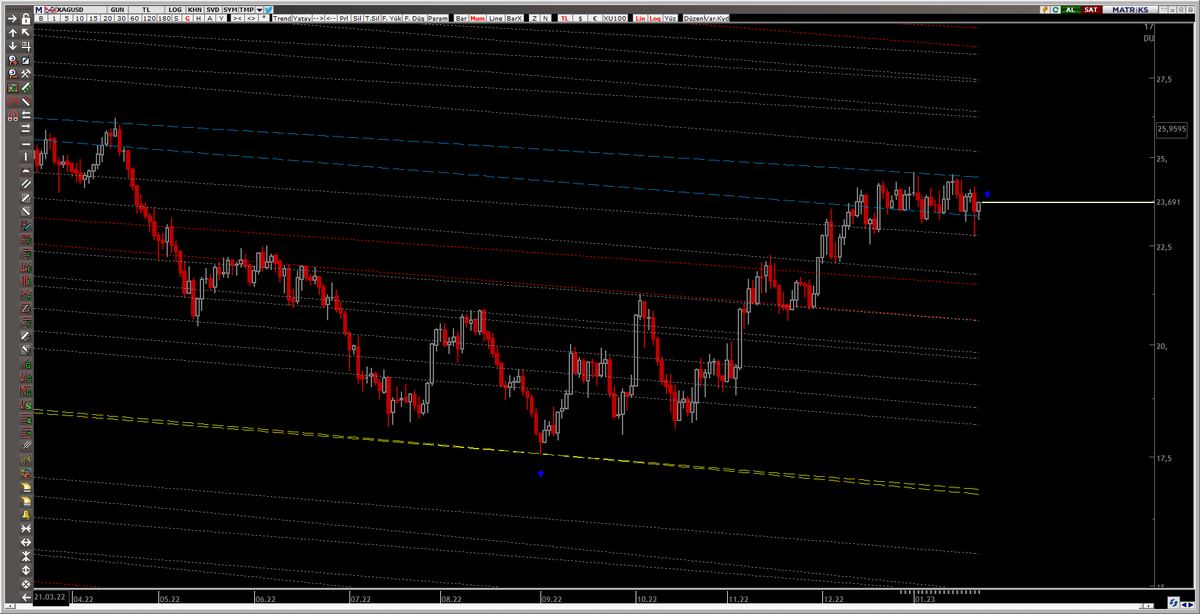
Task: Click the 25,9595 price label
Action: pos(1170,128)
